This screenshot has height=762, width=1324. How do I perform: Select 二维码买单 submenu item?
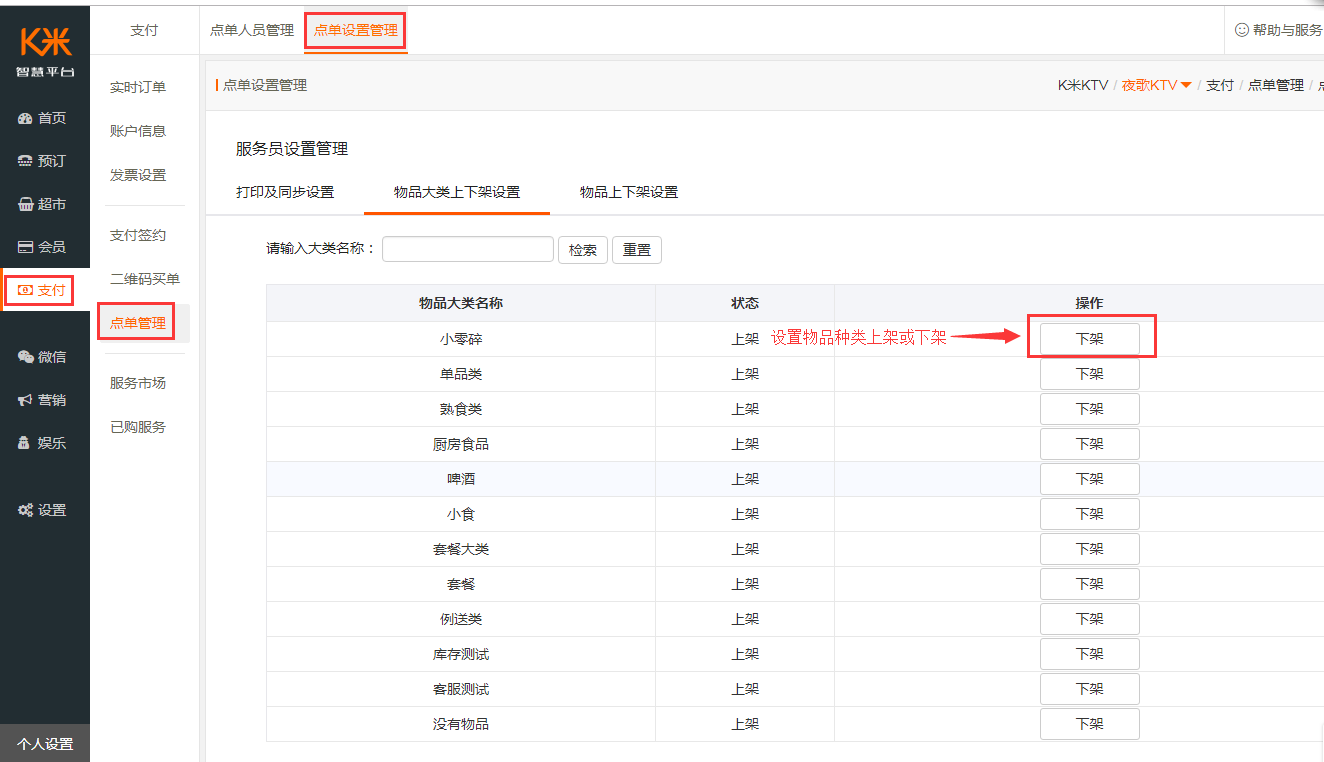145,279
